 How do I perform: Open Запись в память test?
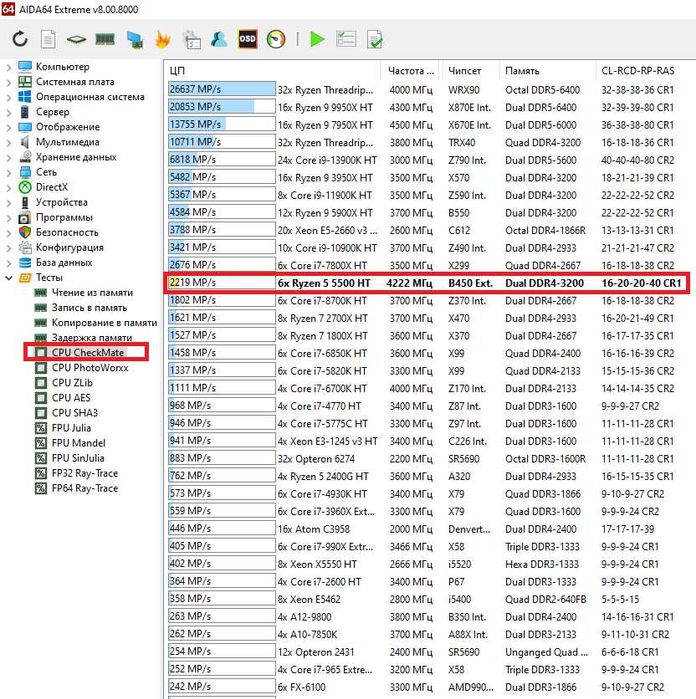89,308
